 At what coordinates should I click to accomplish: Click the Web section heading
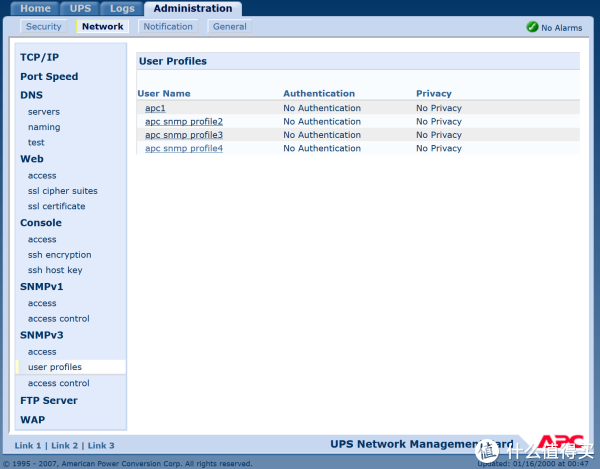[x=32, y=159]
